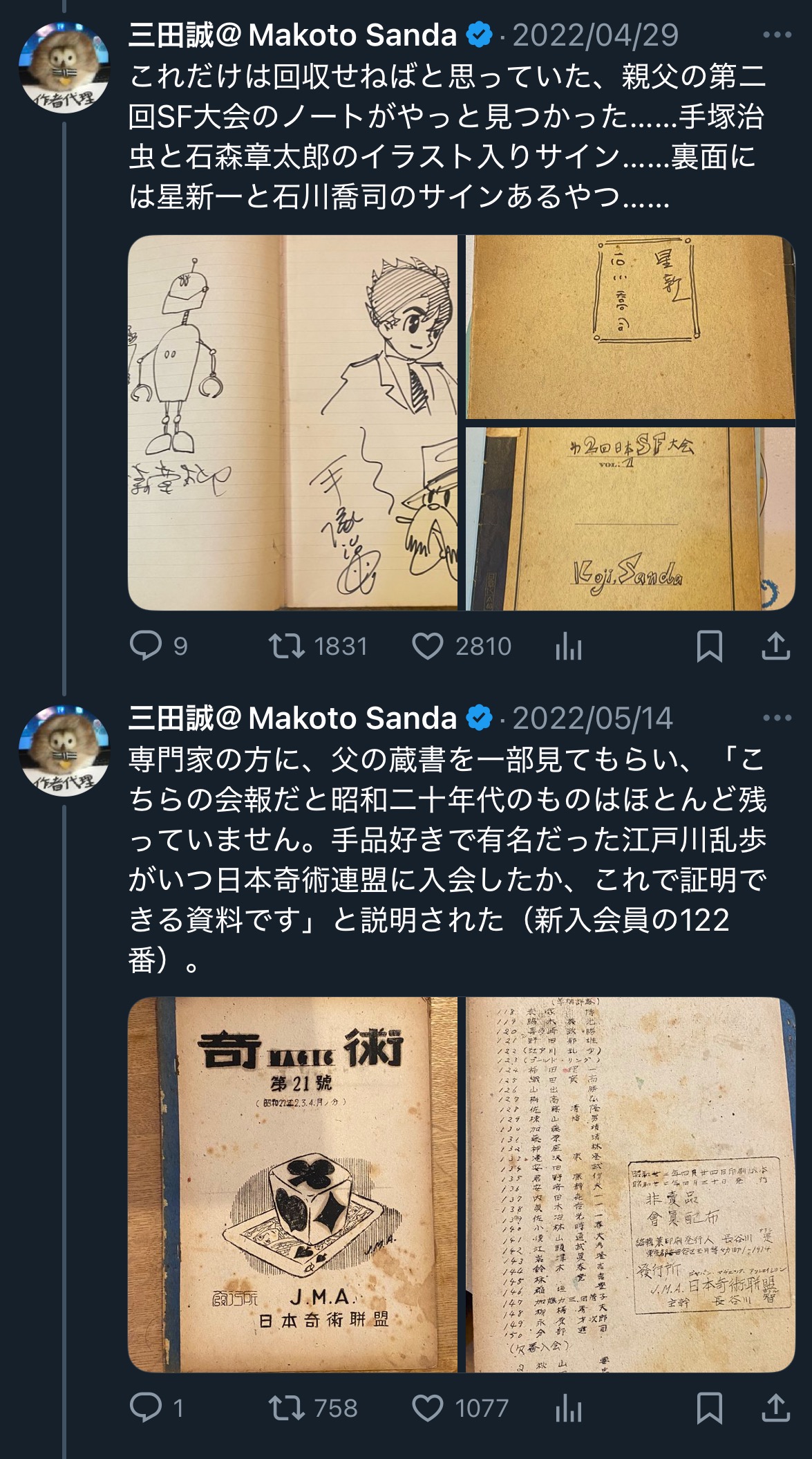Retweet the tweet with 758 retweets
The image size is (812, 1459).
pos(313,1408)
